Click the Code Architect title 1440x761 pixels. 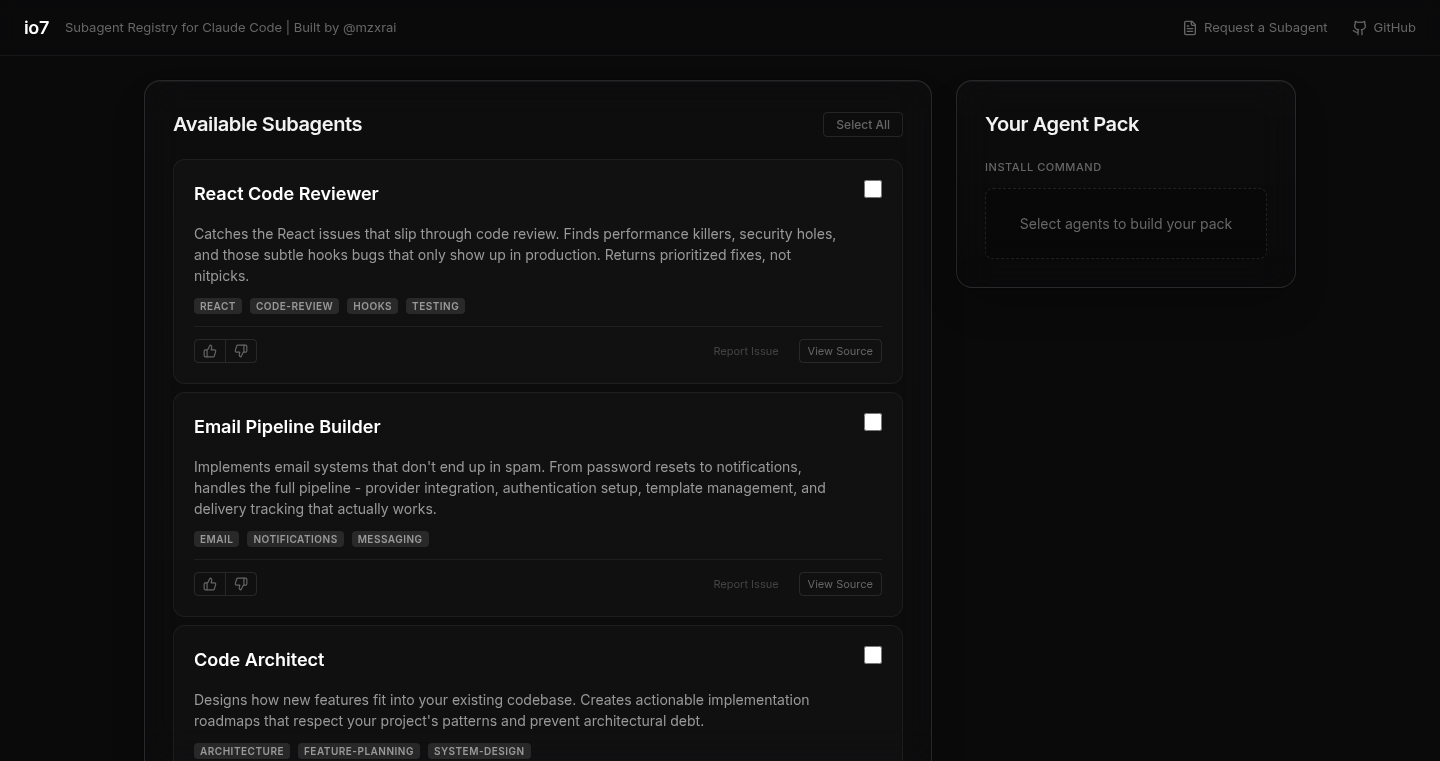(259, 660)
